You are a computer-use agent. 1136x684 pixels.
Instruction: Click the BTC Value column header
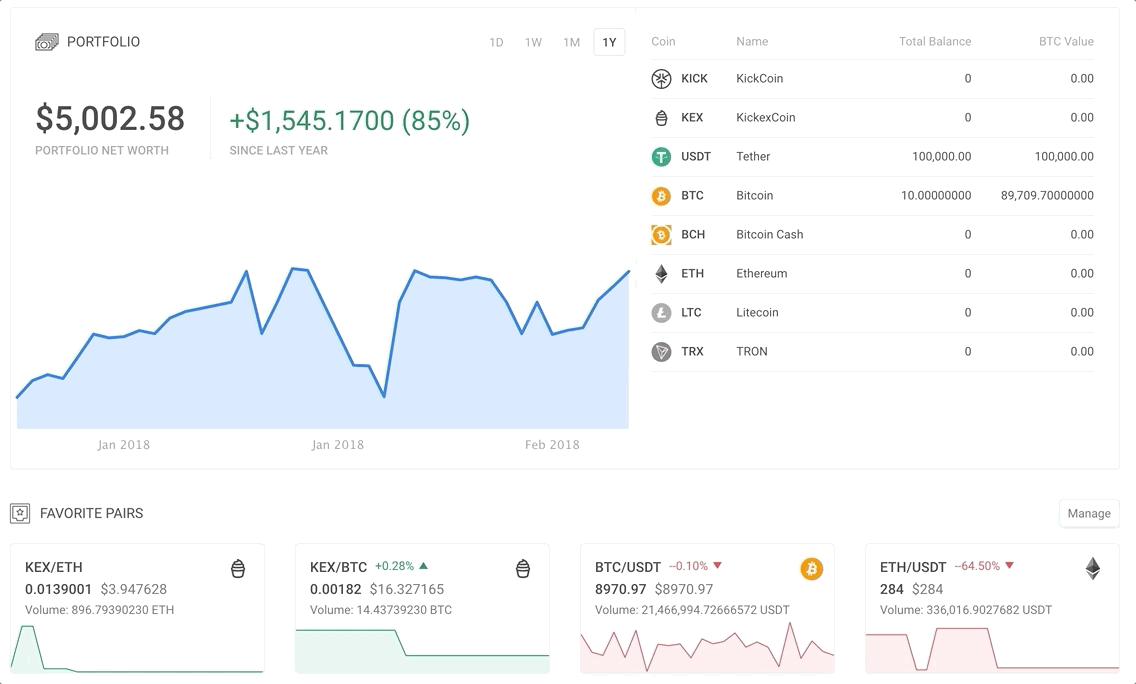1066,41
